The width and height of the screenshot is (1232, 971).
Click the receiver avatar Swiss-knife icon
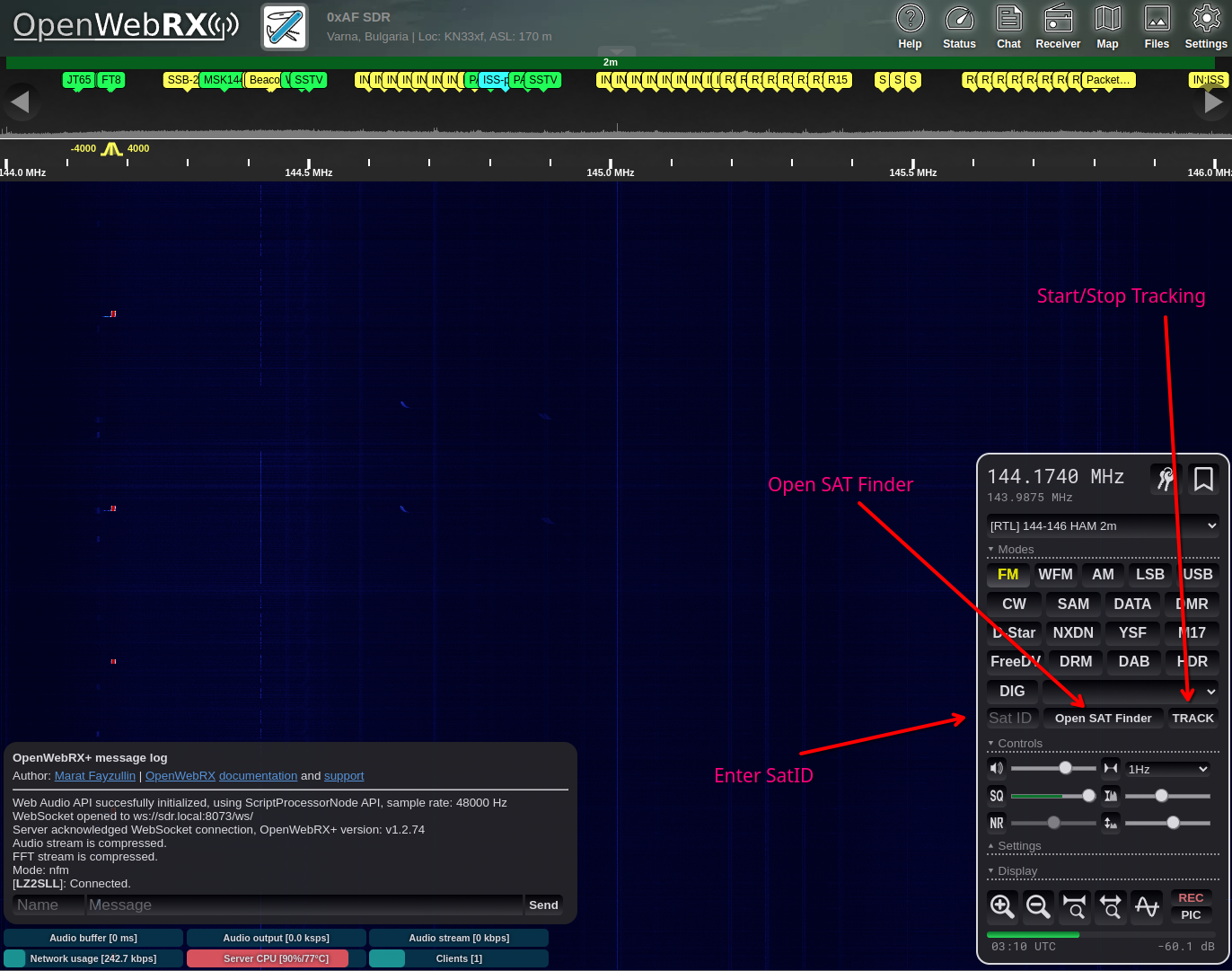(285, 27)
